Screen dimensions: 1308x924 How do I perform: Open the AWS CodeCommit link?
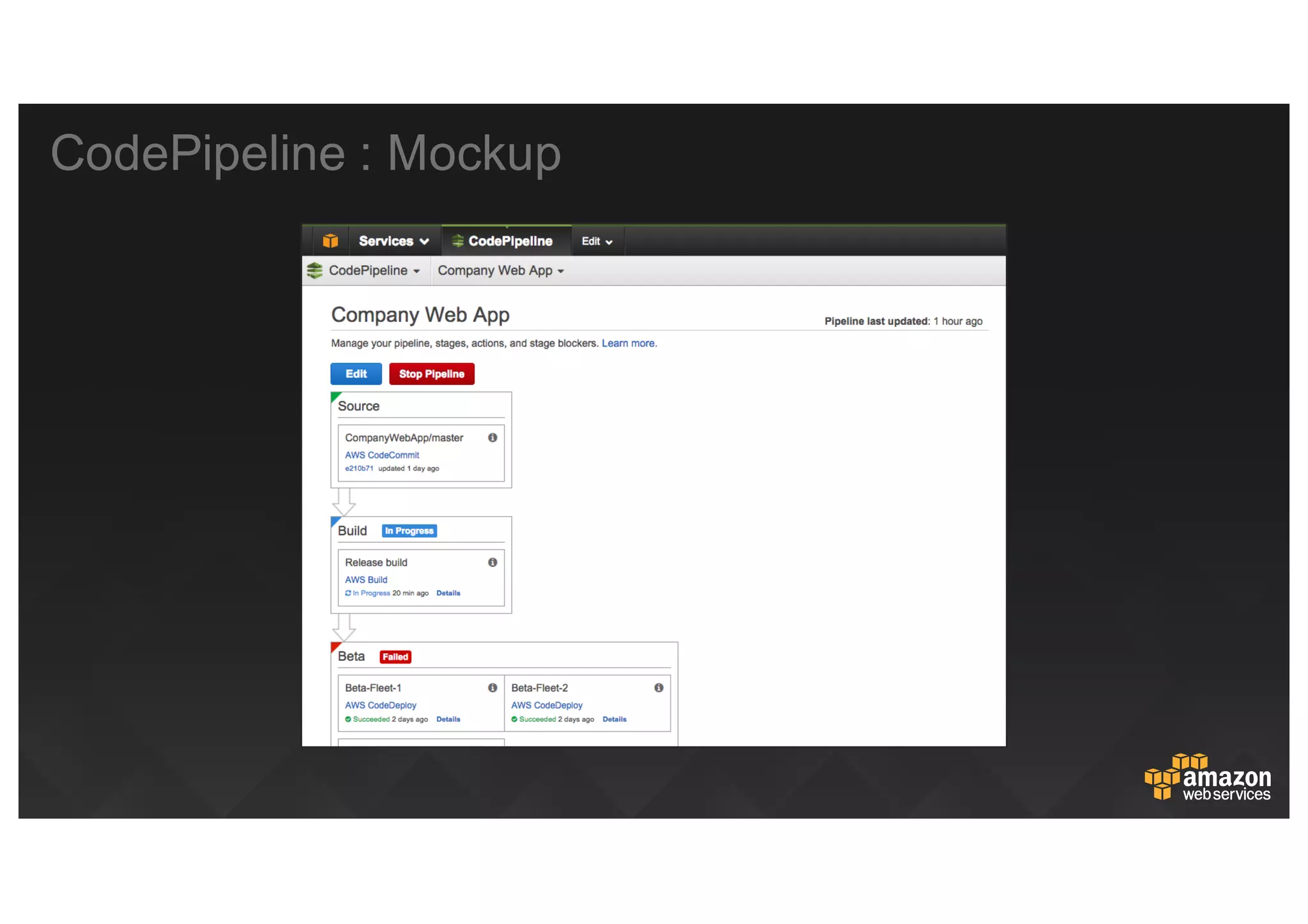382,455
